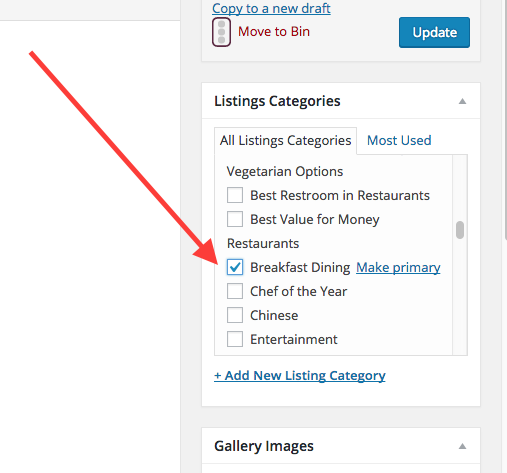This screenshot has height=473, width=507.
Task: Click the category list scrollbar thumb
Action: point(460,230)
